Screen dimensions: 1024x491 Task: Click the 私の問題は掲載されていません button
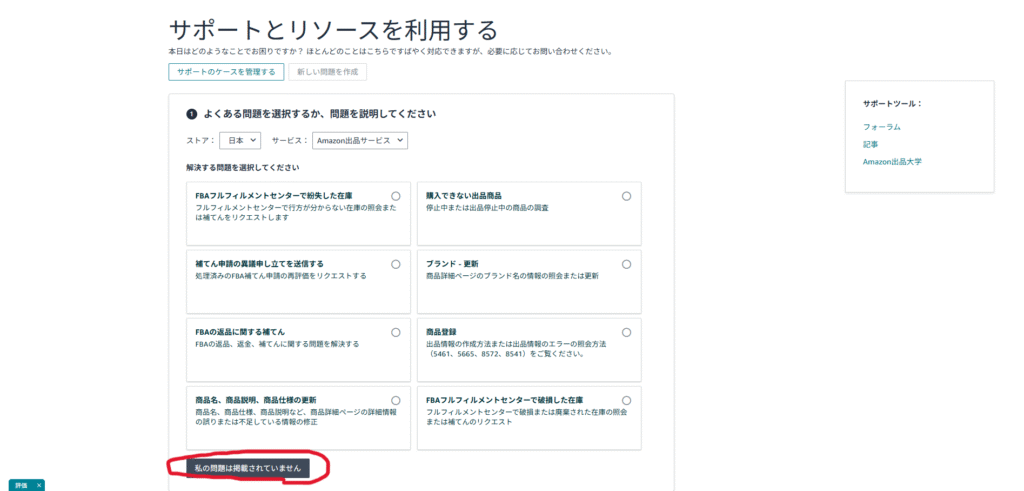point(248,468)
